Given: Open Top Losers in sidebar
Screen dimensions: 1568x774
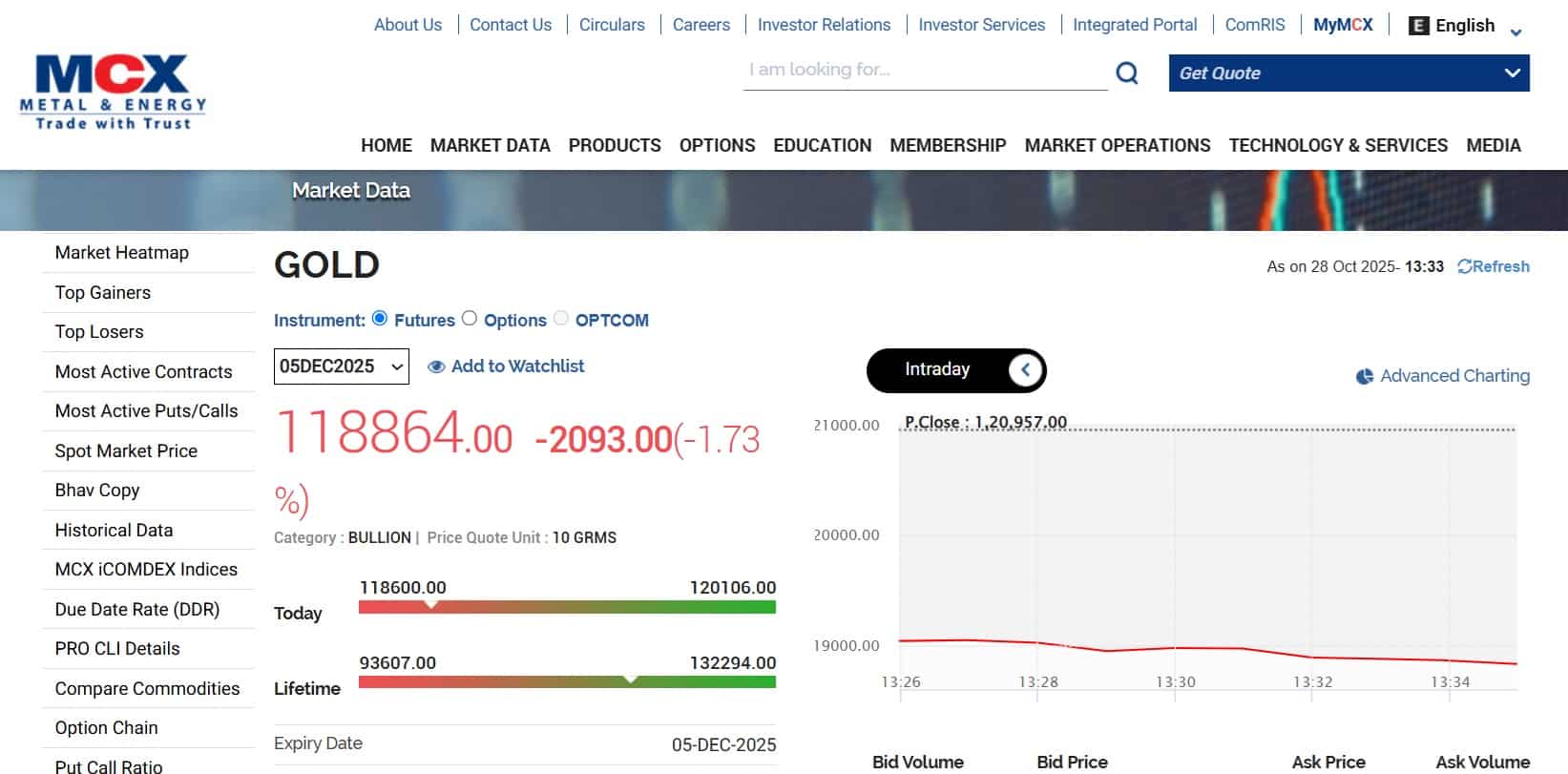Looking at the screenshot, I should pyautogui.click(x=99, y=332).
